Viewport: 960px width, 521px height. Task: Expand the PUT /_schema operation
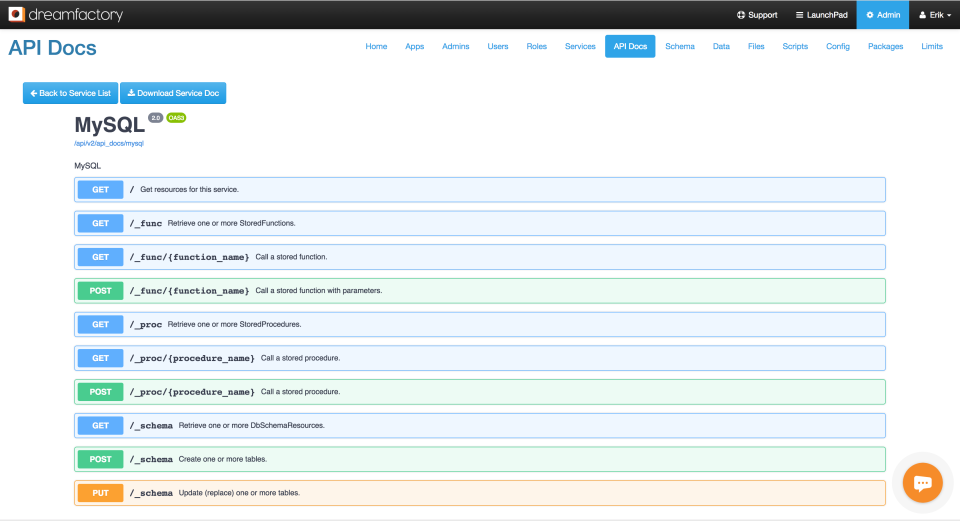point(480,493)
